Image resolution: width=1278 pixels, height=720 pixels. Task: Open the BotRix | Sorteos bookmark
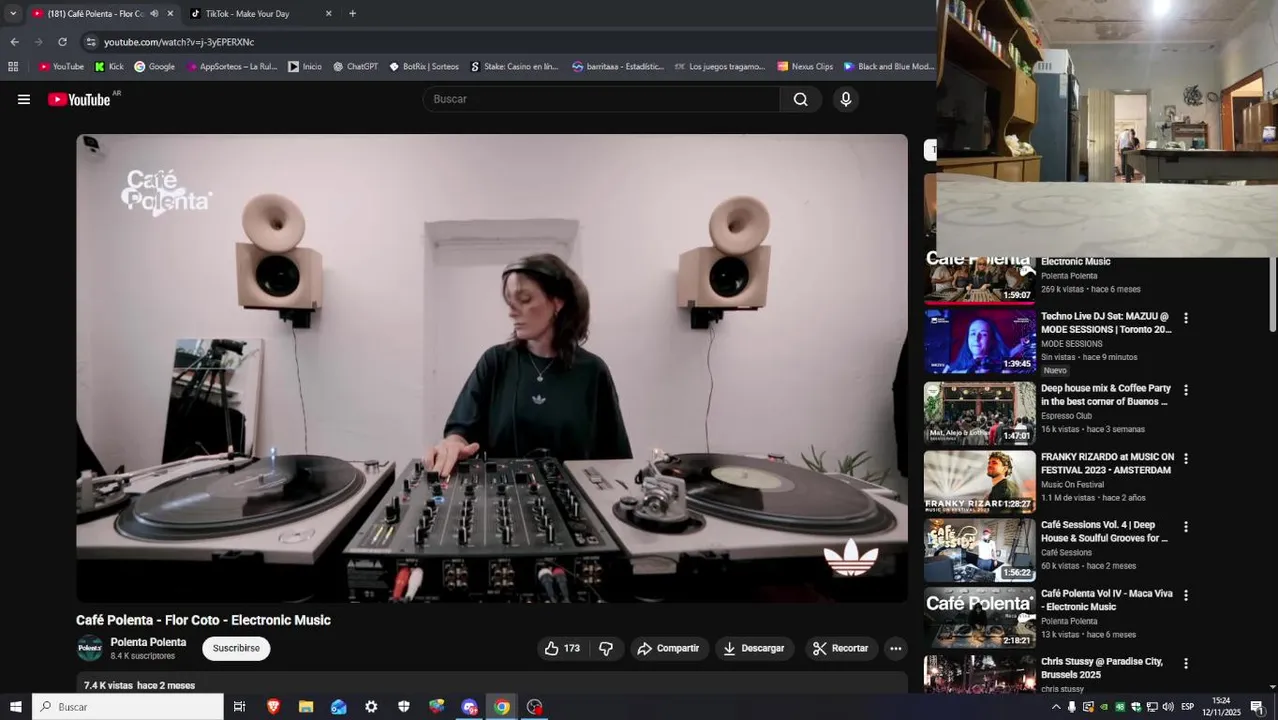click(424, 67)
